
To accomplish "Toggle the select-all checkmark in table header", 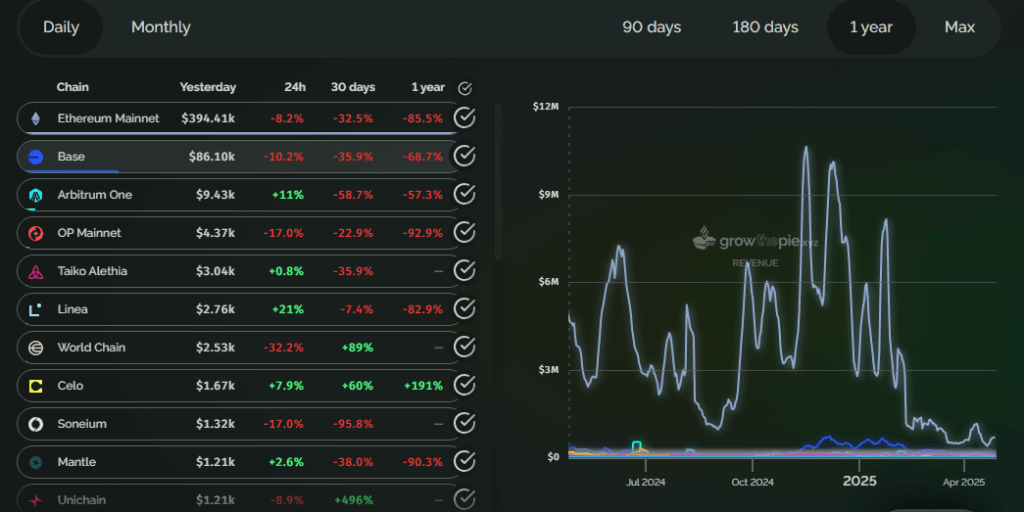I will pyautogui.click(x=464, y=88).
